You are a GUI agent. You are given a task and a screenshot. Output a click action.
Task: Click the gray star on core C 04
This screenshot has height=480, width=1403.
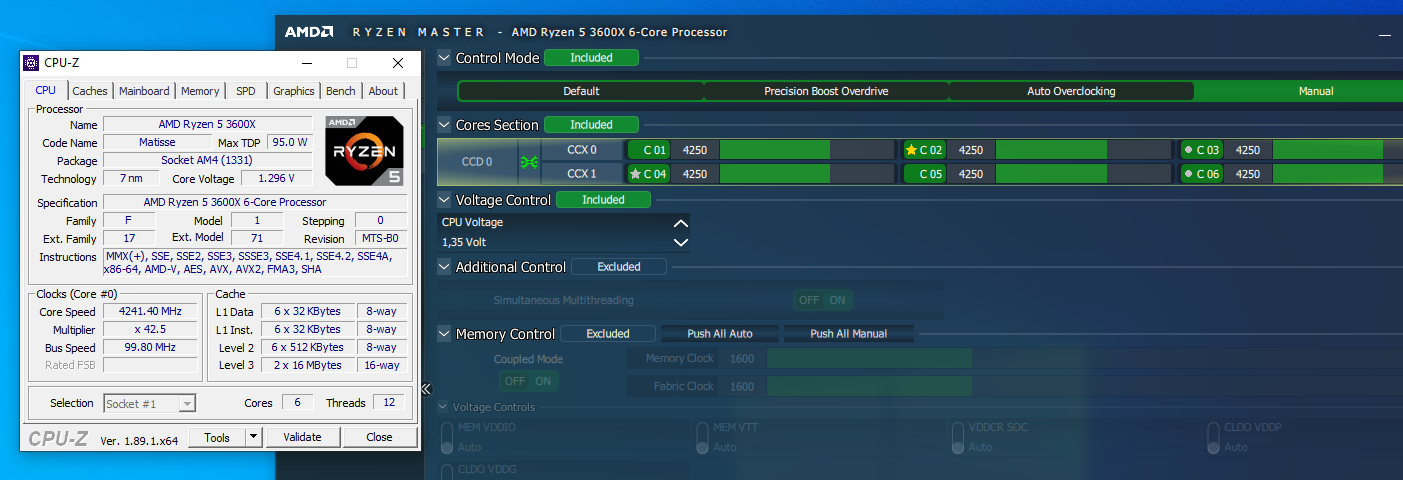635,174
